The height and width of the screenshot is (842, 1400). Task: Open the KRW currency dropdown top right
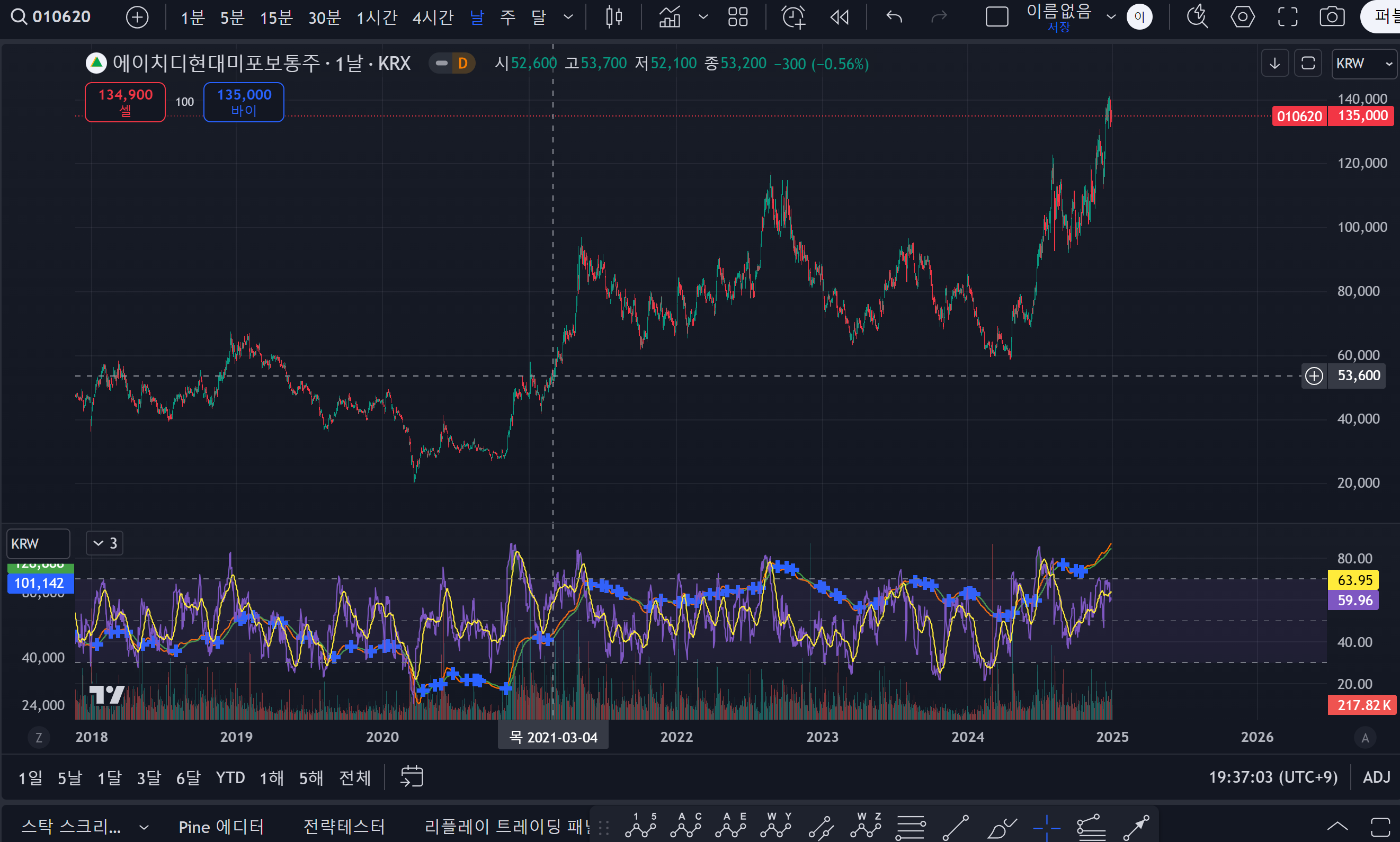[x=1363, y=64]
